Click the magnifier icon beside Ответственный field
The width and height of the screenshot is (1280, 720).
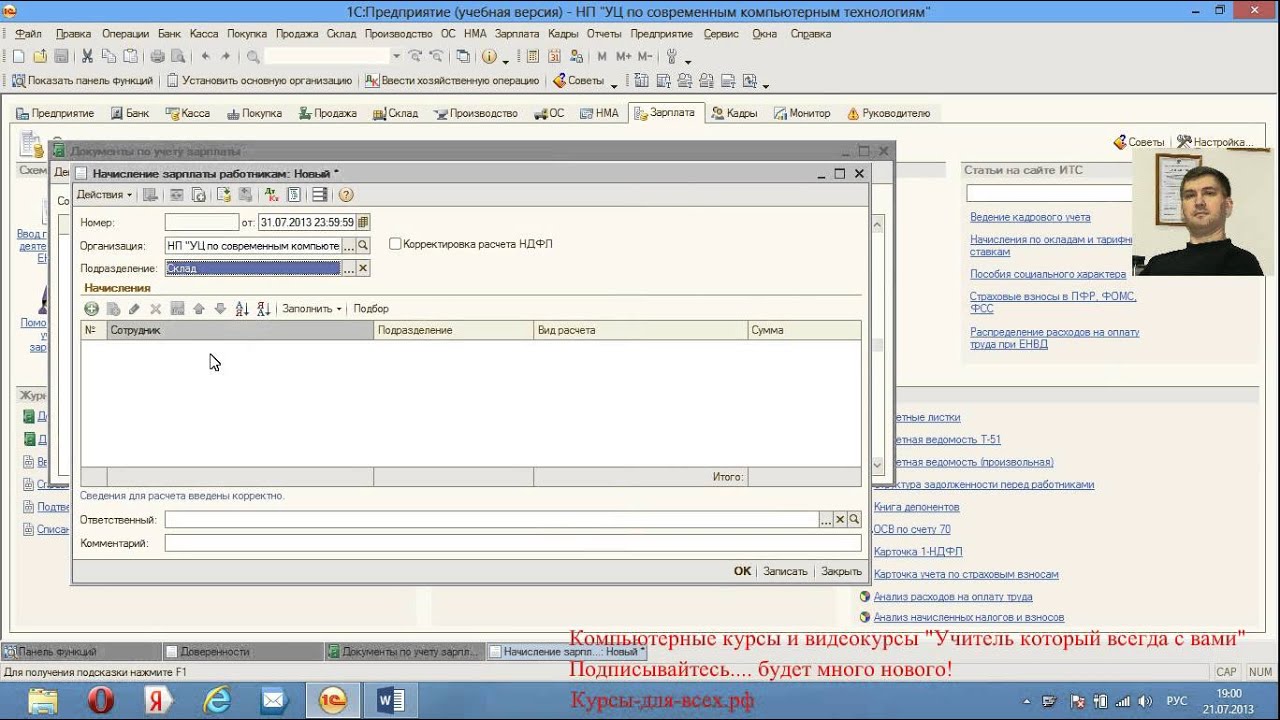click(x=854, y=520)
